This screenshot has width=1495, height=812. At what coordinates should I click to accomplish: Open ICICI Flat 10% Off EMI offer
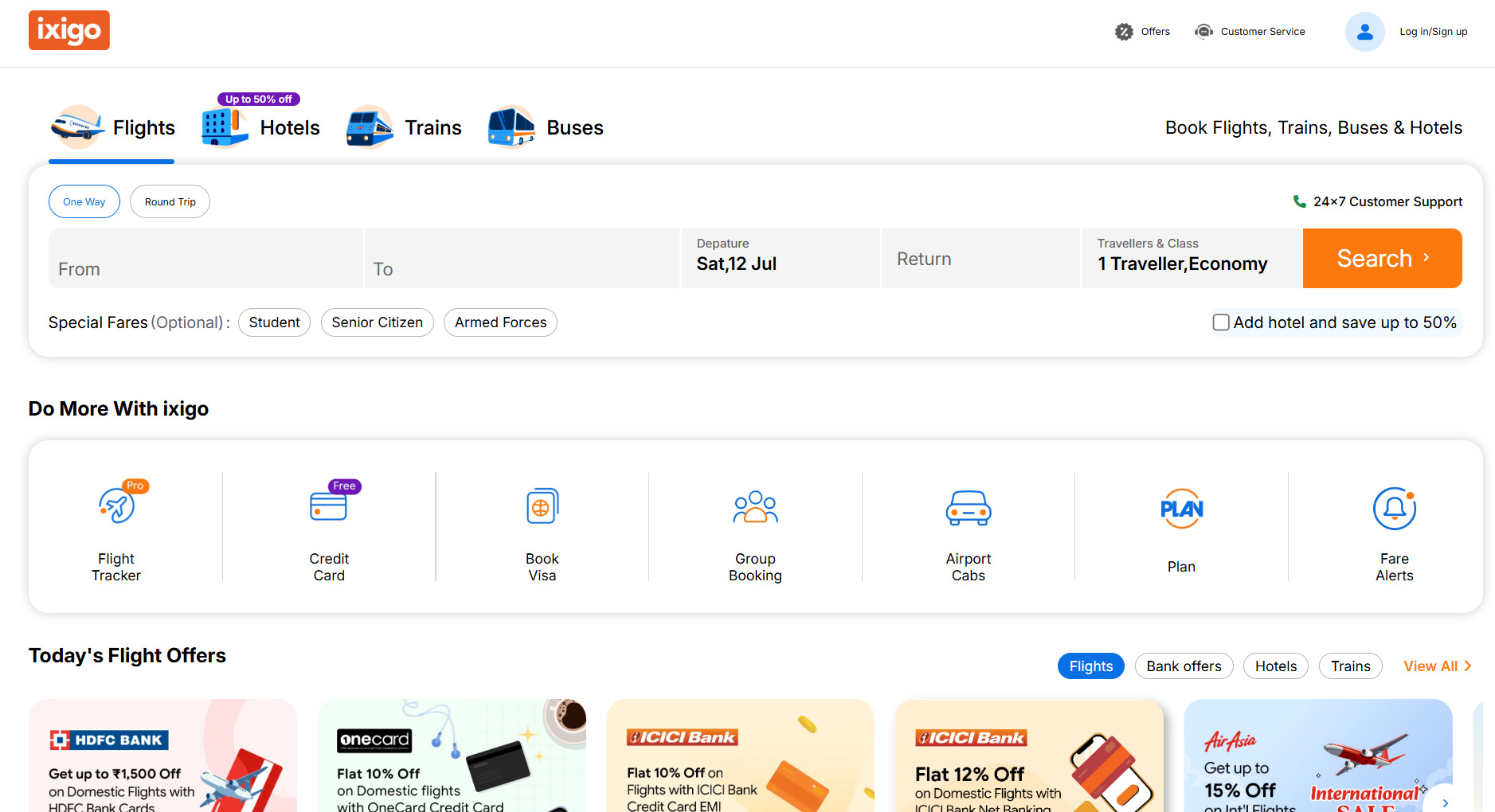(741, 755)
